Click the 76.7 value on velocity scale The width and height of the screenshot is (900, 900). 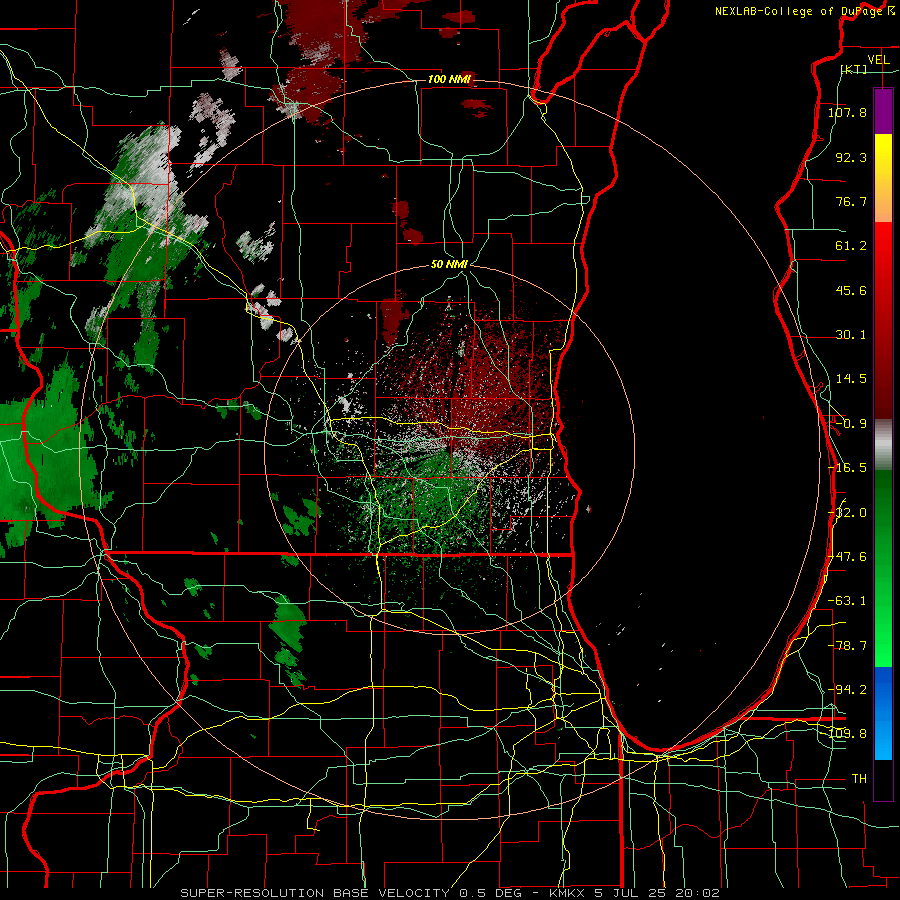point(851,201)
